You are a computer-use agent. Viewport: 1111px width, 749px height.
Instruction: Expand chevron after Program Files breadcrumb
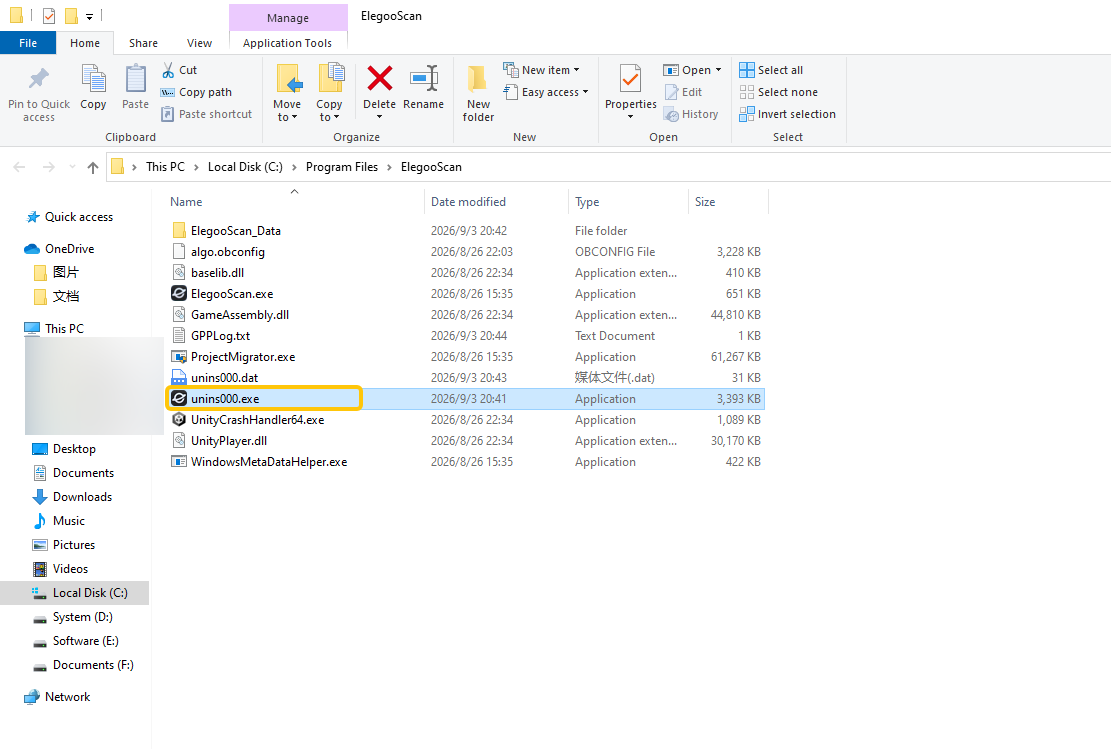point(389,167)
